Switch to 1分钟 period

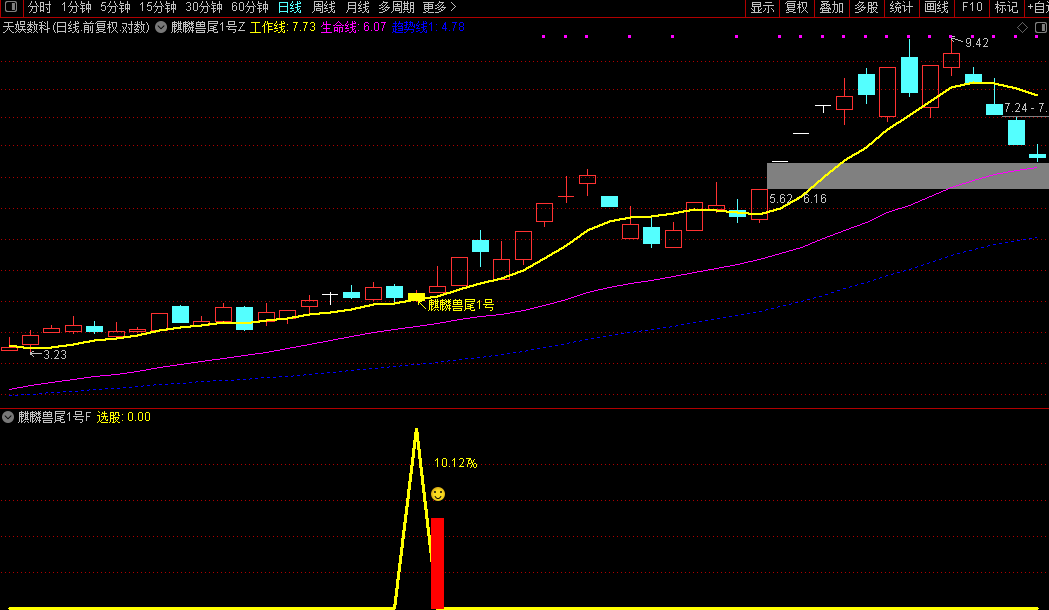point(76,7)
